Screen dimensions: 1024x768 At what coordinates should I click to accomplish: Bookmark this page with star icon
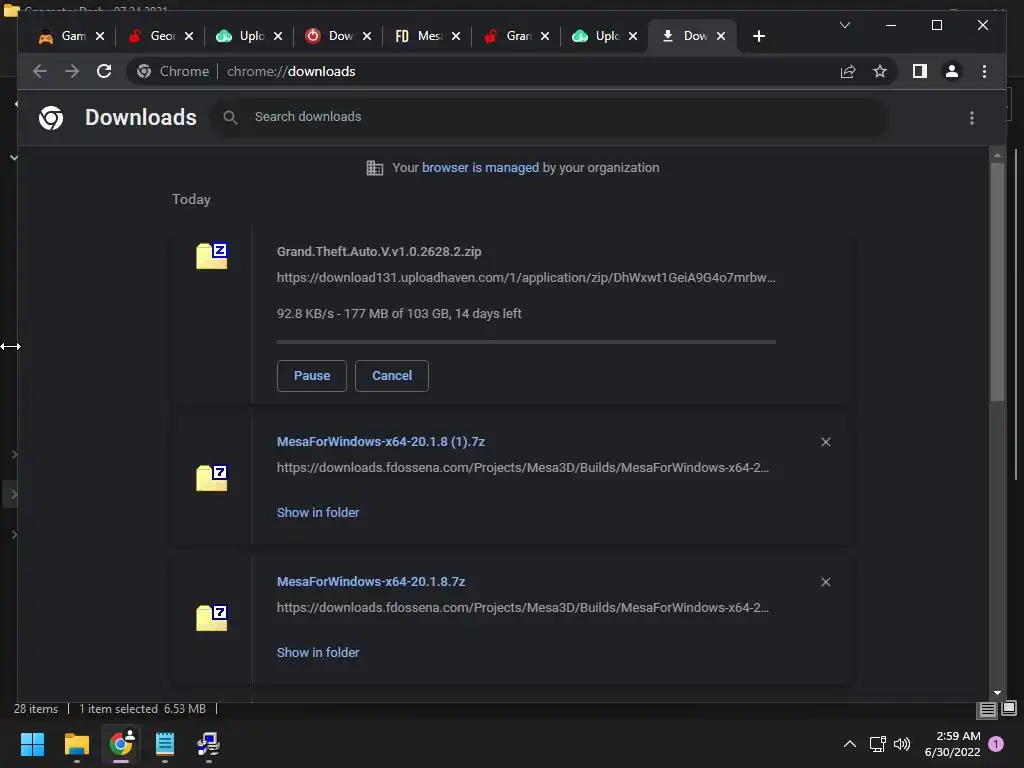coord(880,71)
